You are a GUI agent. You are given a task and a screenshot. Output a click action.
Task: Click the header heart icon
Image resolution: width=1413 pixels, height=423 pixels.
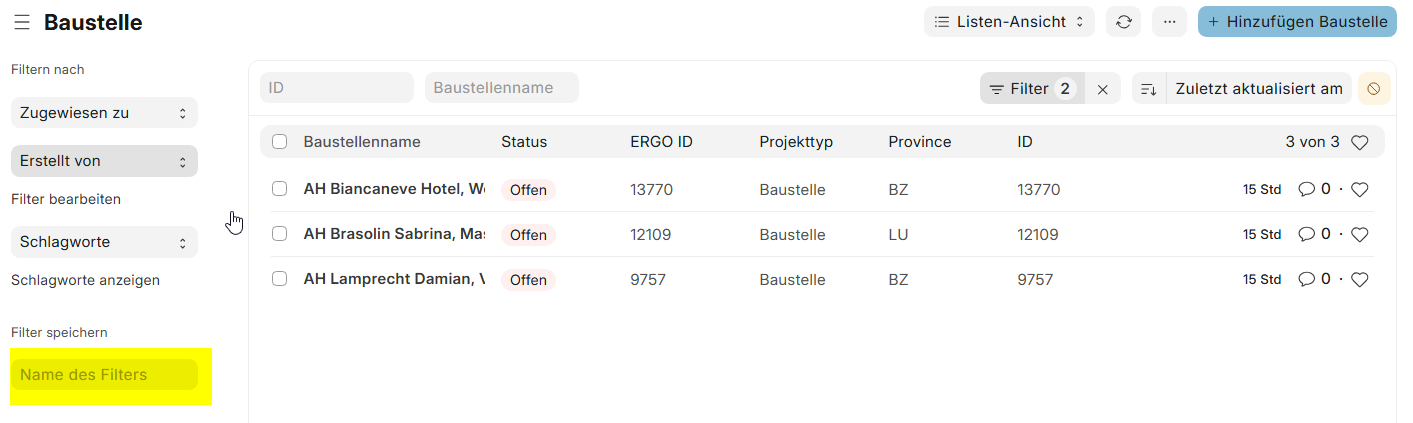[x=1359, y=143]
